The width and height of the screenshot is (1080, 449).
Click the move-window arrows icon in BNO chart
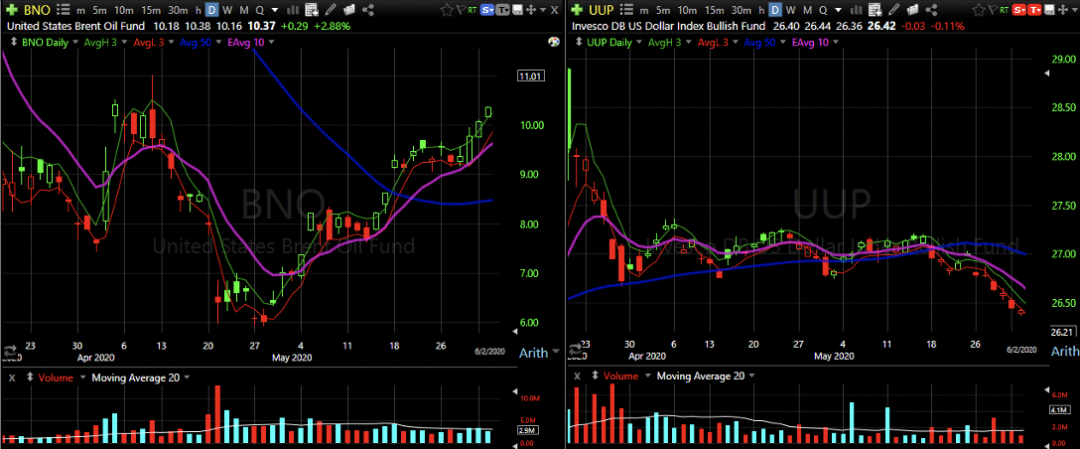(531, 10)
